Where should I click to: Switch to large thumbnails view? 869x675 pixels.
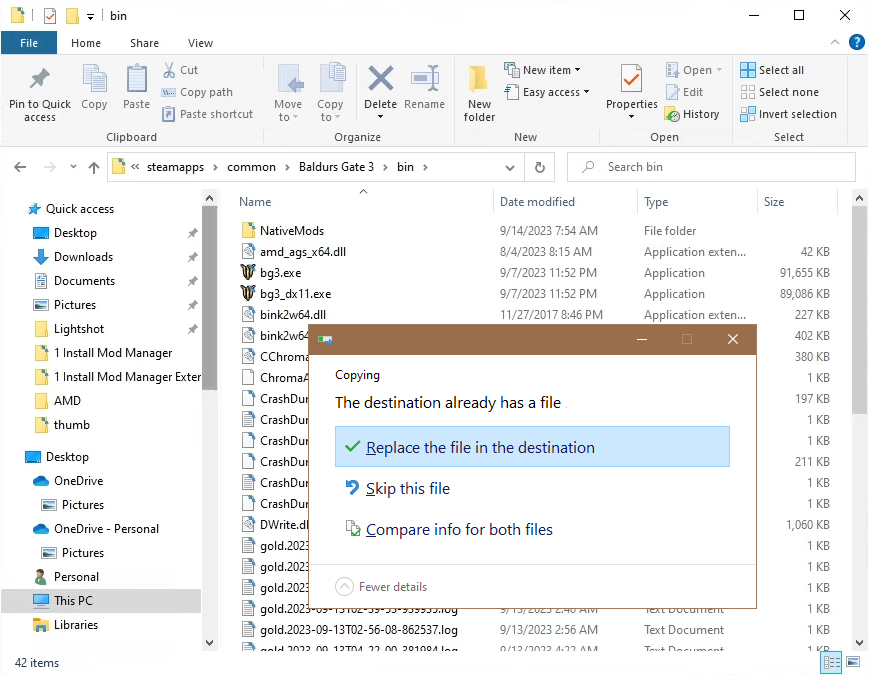(x=852, y=662)
